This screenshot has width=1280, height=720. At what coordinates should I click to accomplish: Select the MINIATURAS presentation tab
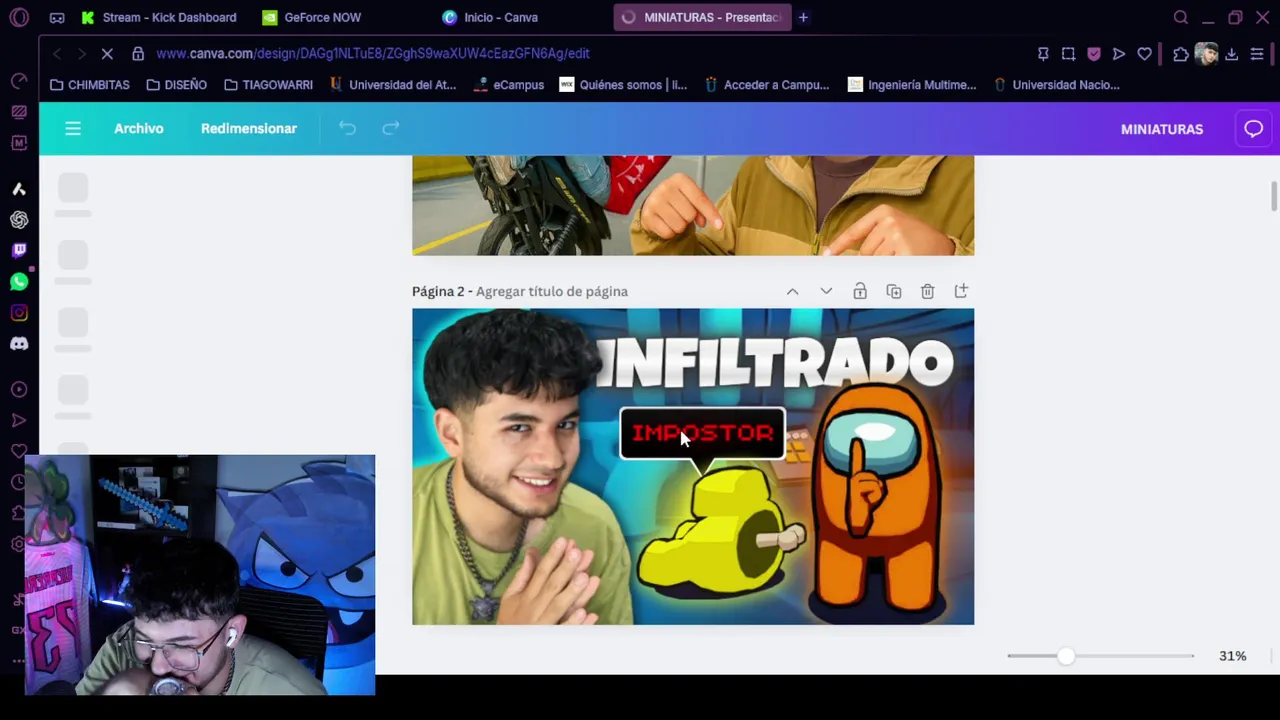click(x=702, y=17)
